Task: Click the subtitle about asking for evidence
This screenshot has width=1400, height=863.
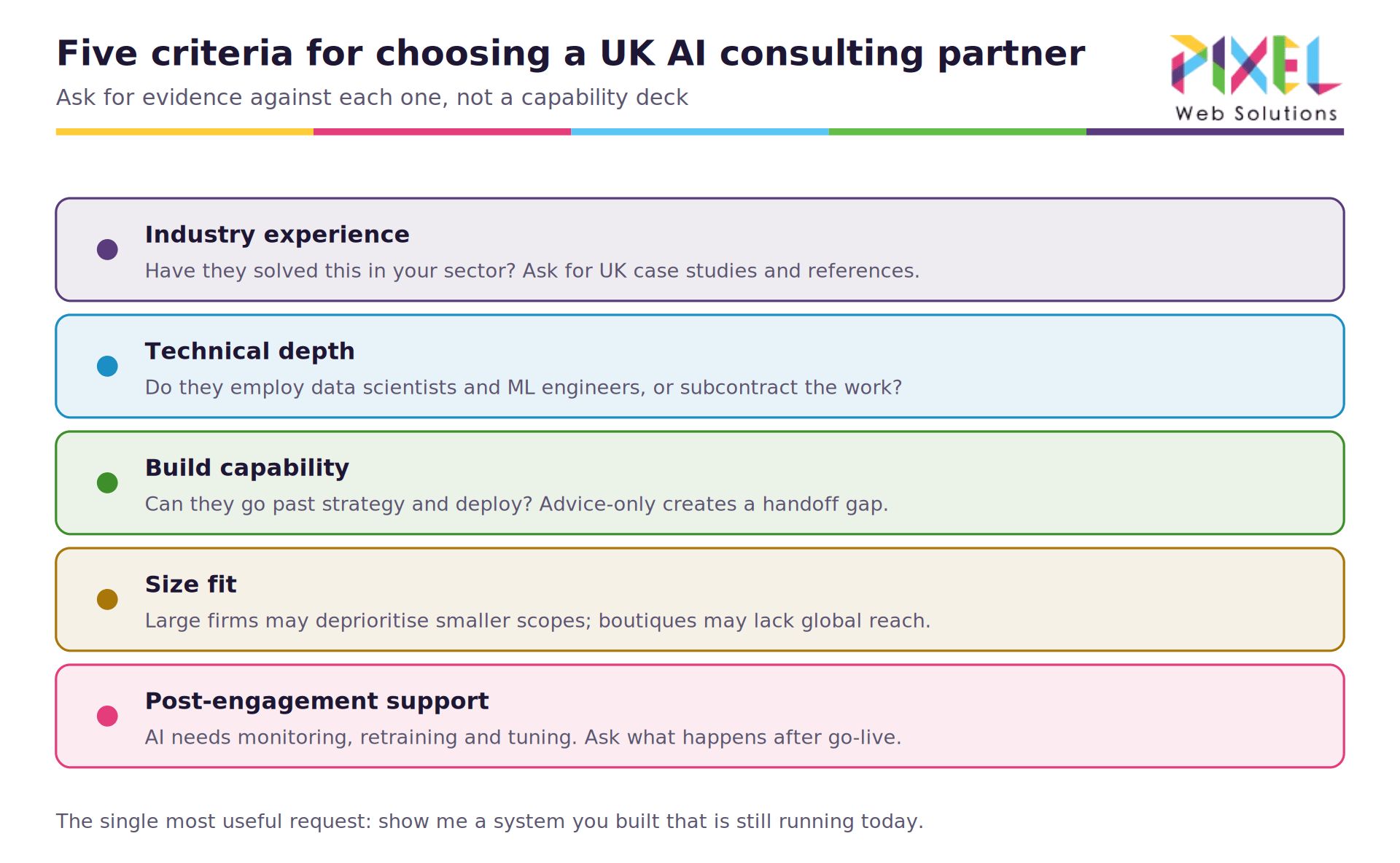Action: [372, 98]
